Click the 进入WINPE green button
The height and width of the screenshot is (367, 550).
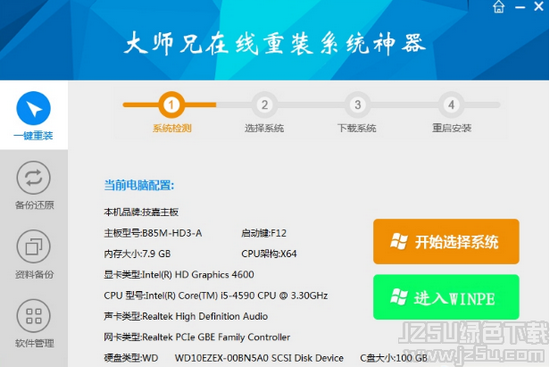click(x=446, y=297)
